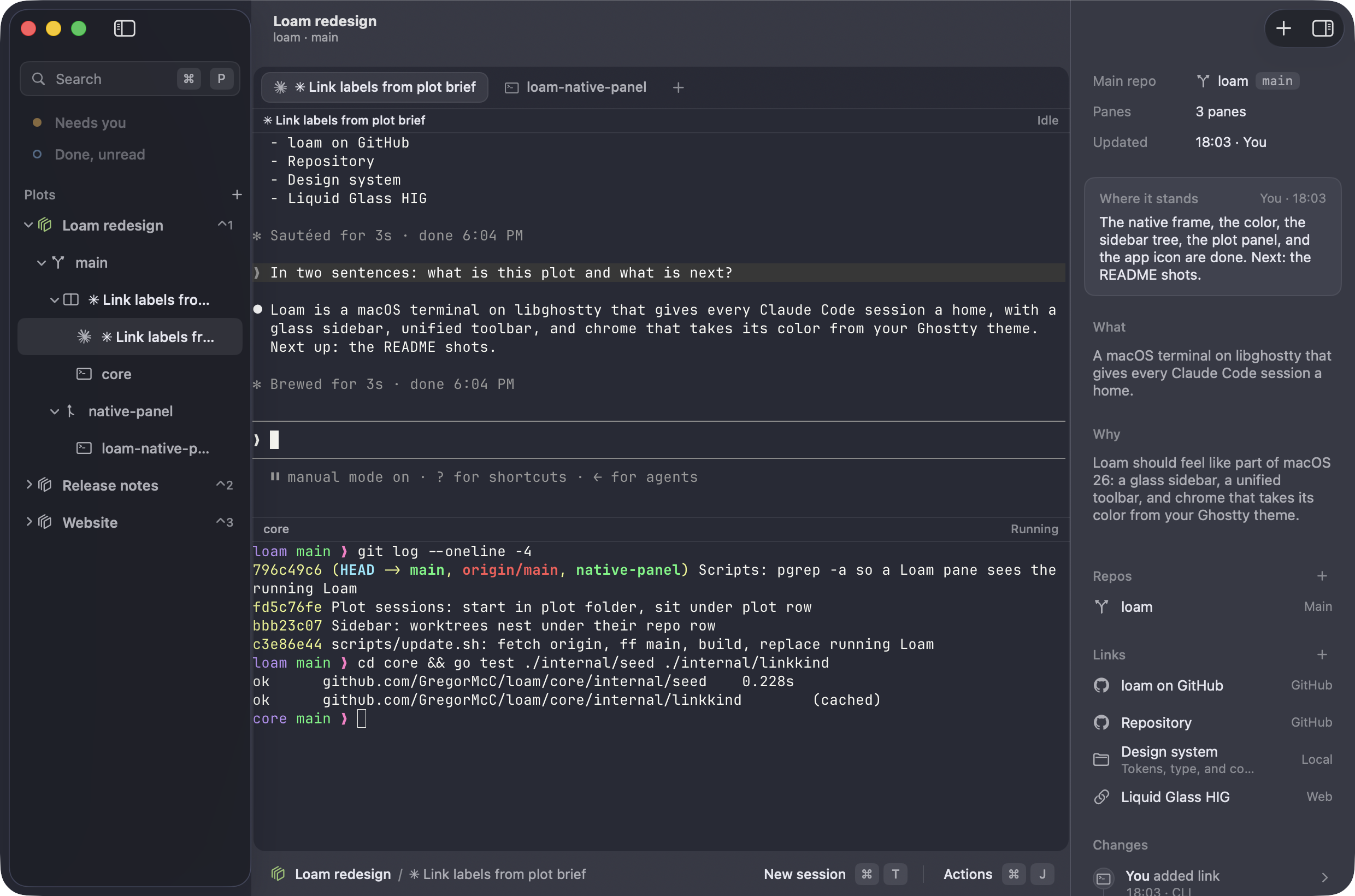Click Link labels from plot brief breadcrumb
Viewport: 1355px width, 896px height.
coord(497,874)
